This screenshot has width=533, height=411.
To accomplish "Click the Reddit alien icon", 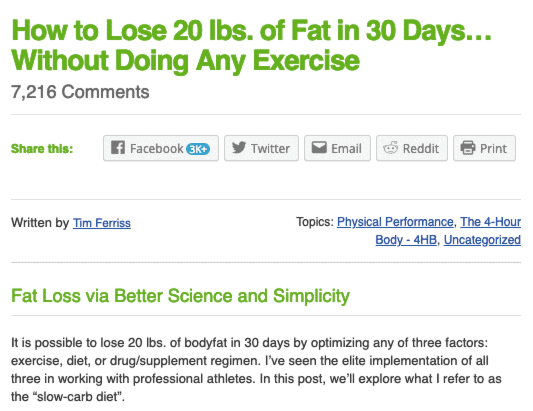I will click(391, 148).
